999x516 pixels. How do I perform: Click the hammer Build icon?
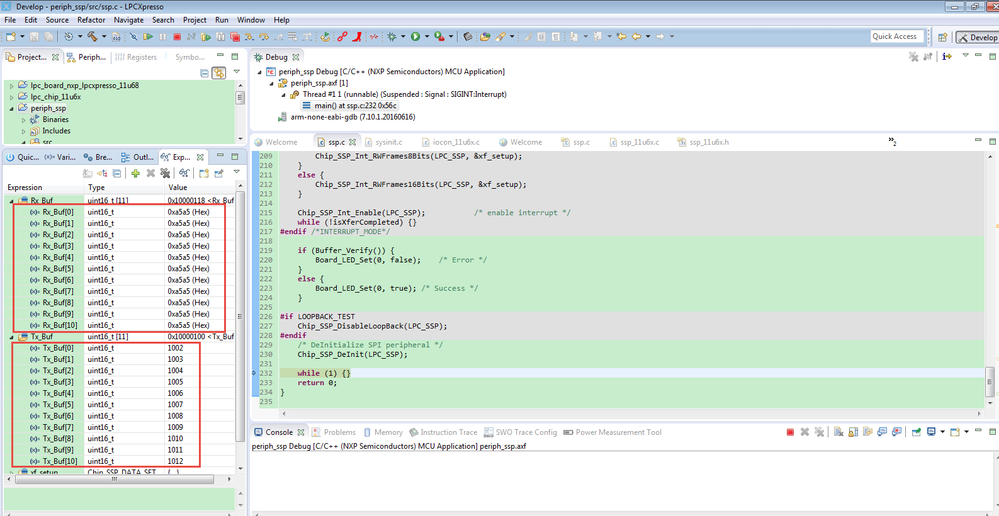(x=92, y=37)
